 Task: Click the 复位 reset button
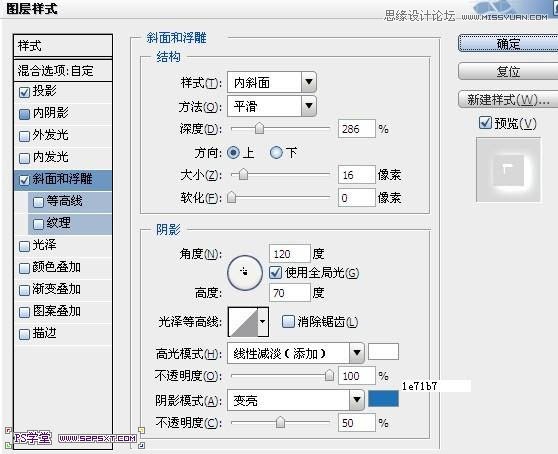(508, 72)
